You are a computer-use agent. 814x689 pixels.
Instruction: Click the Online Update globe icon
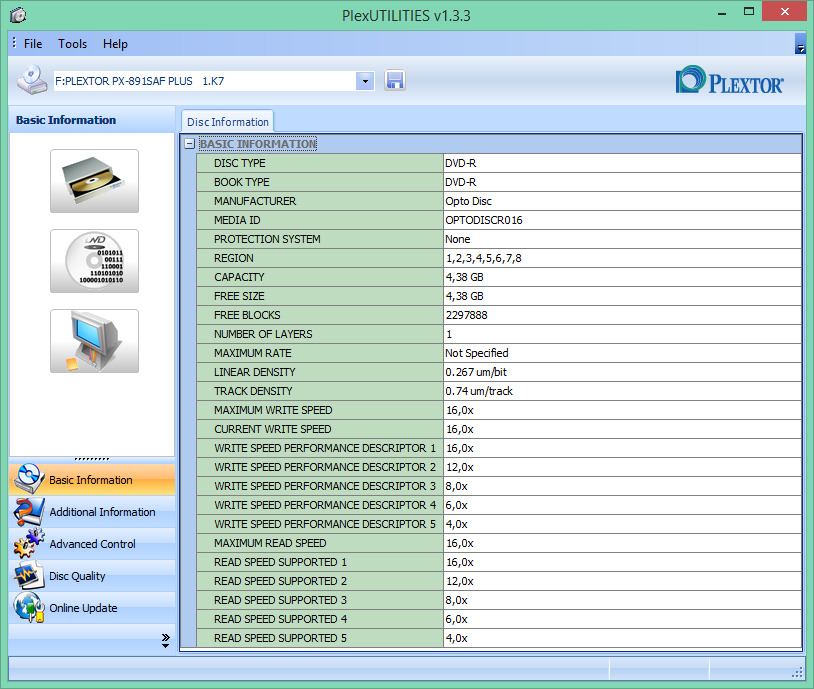click(x=29, y=607)
